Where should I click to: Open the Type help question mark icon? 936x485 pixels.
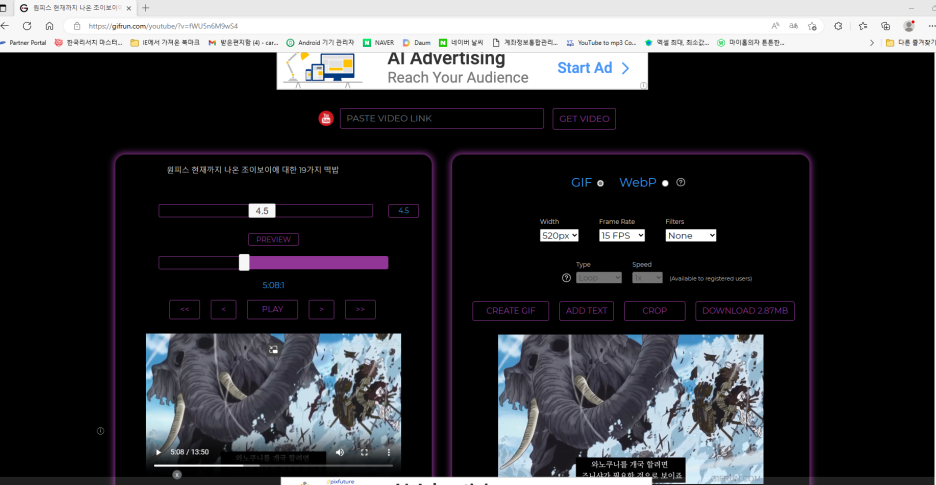tap(566, 278)
